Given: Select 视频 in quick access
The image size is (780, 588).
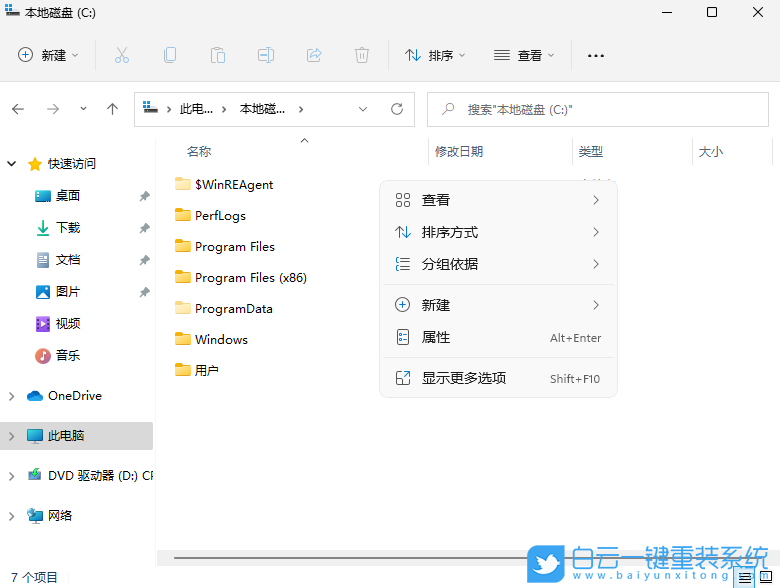Looking at the screenshot, I should 68,324.
